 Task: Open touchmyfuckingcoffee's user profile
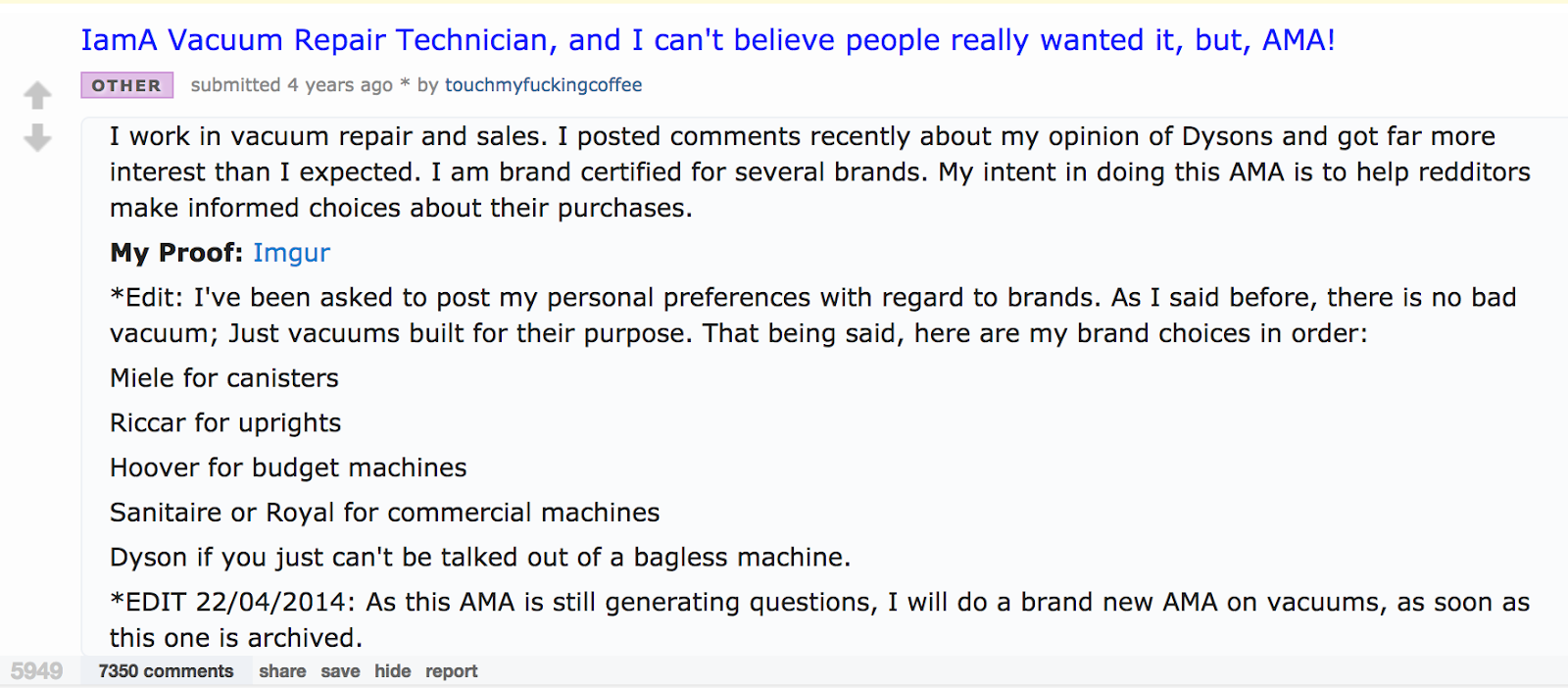tap(542, 85)
